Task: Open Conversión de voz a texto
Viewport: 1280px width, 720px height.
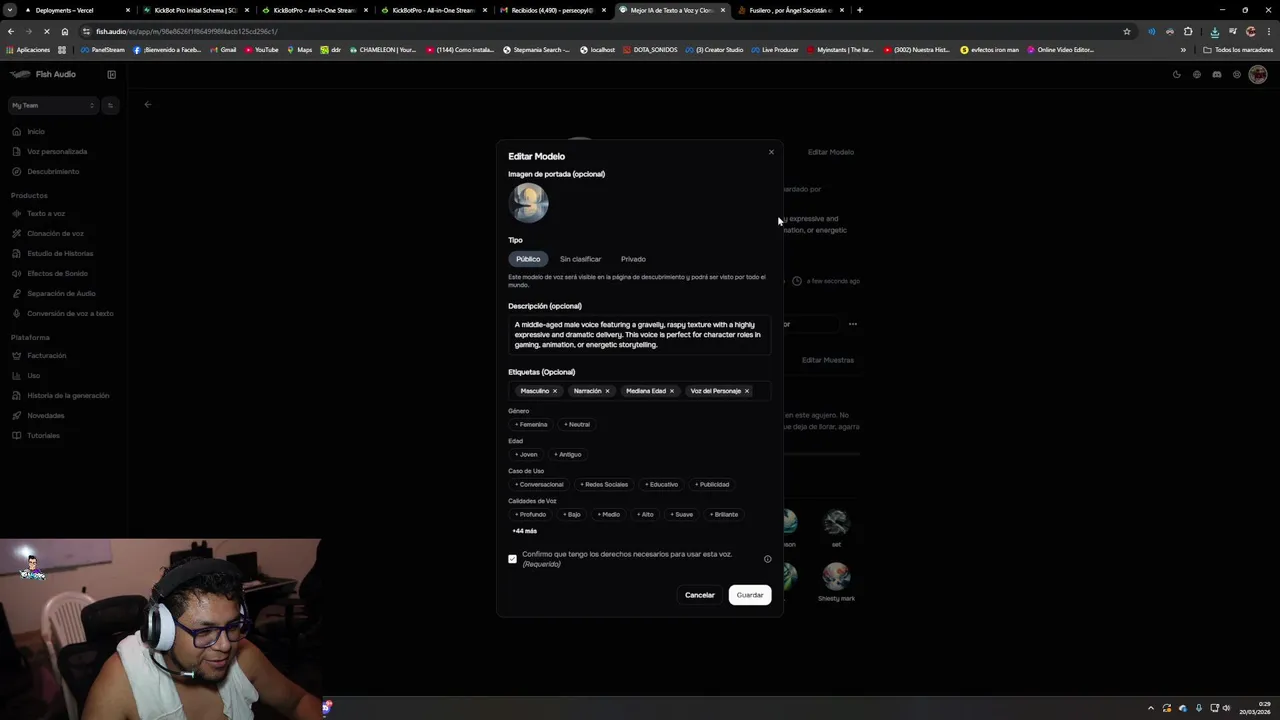Action: point(70,313)
